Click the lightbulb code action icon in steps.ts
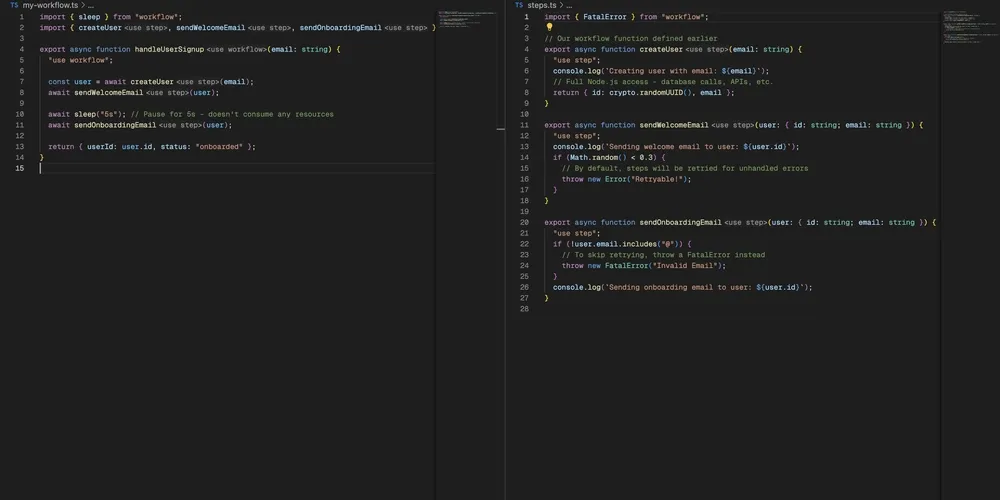1000x500 pixels. (x=549, y=28)
